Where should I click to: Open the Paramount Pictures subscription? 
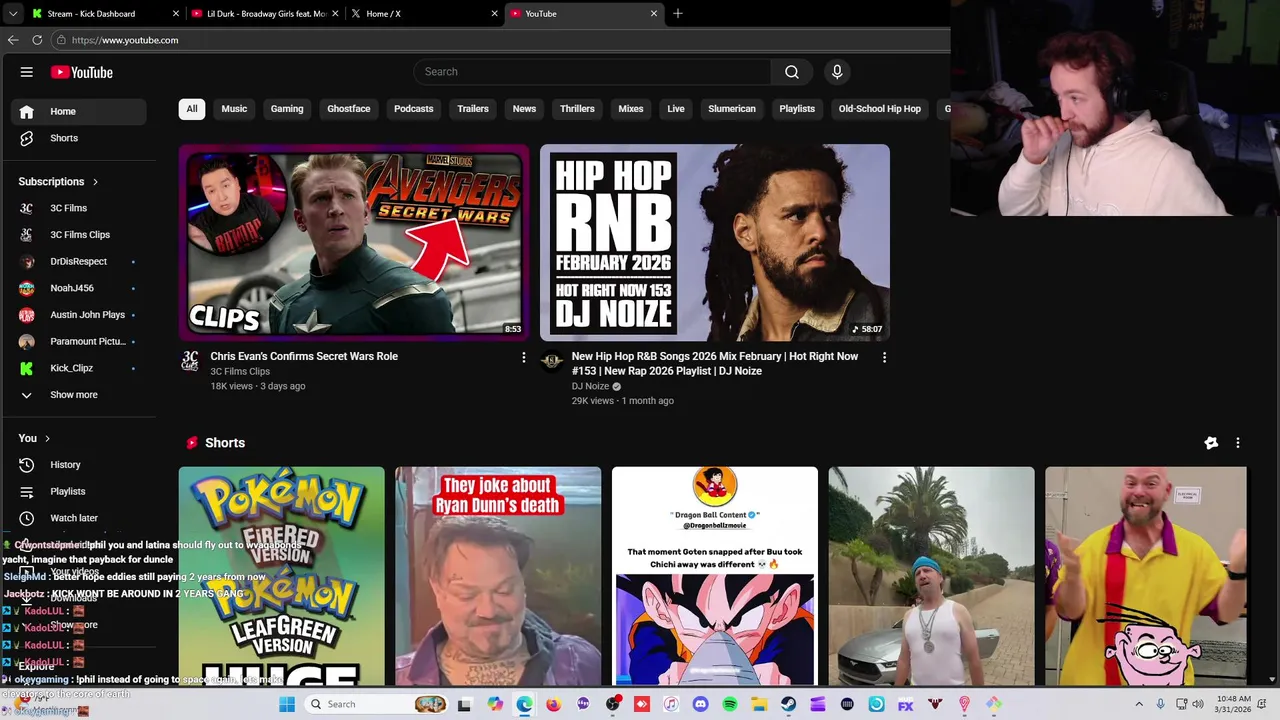(x=78, y=341)
